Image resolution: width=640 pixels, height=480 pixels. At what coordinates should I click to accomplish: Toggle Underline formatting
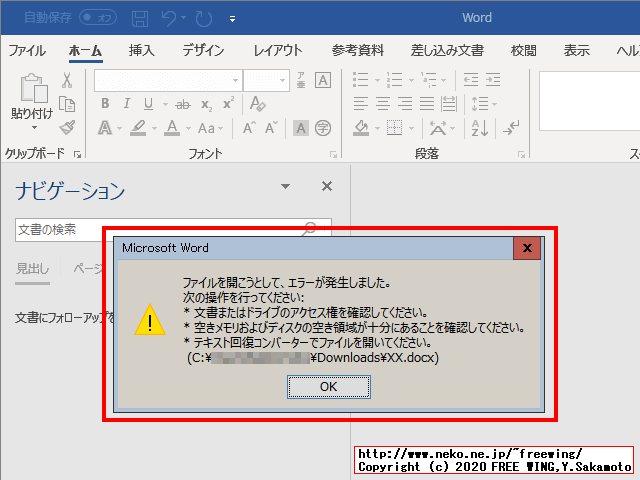click(x=149, y=104)
